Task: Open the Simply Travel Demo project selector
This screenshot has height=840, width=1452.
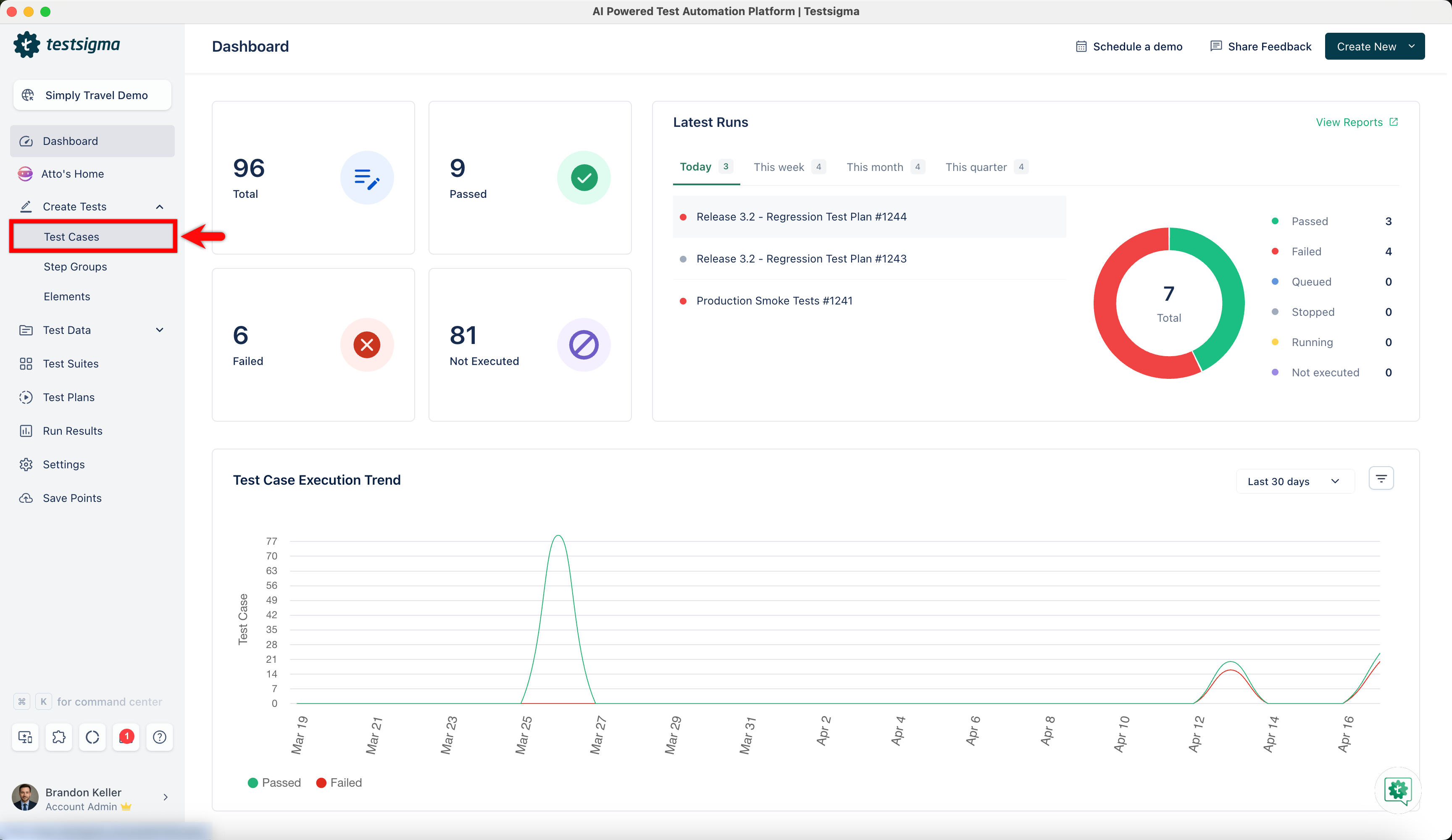Action: (x=92, y=95)
